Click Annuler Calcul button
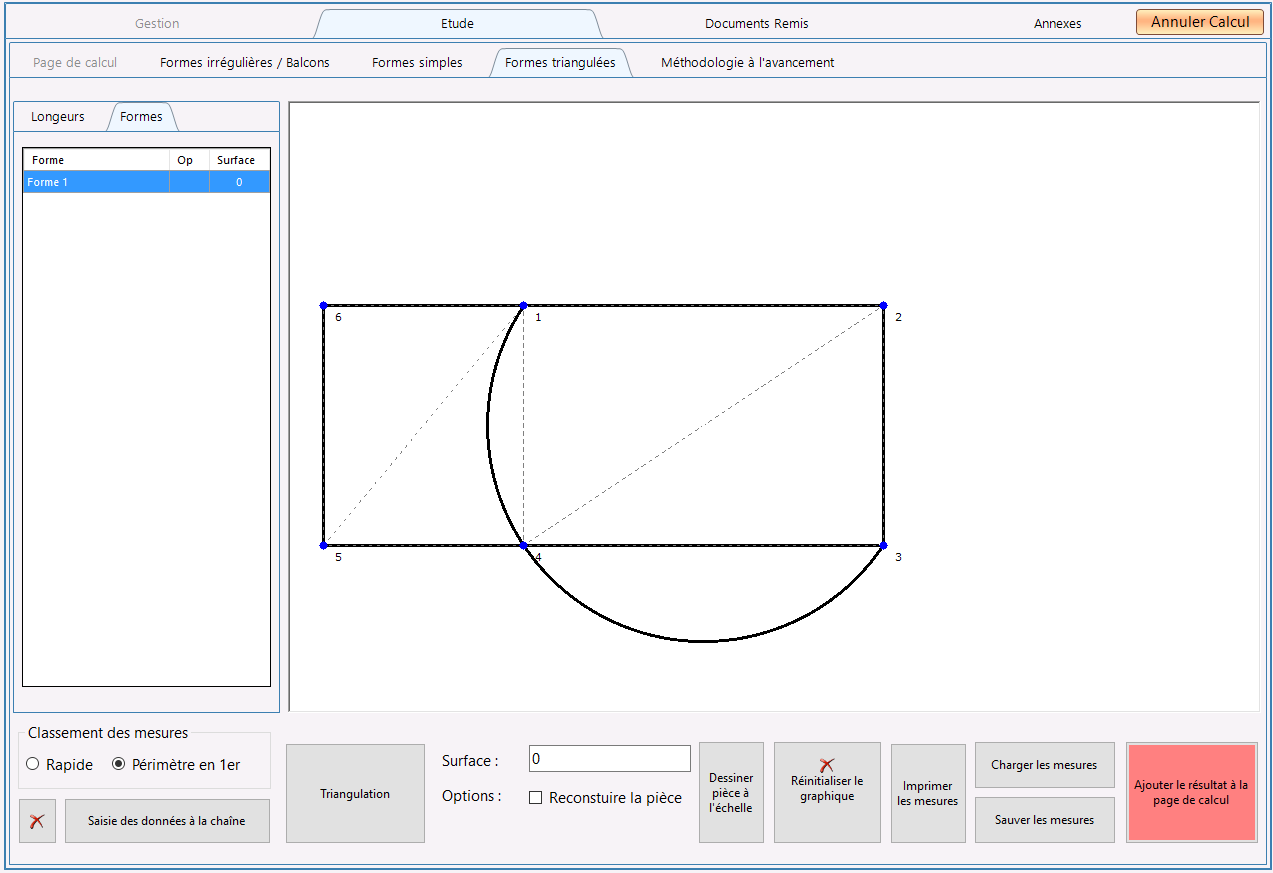Viewport: 1273px width, 873px height. pos(1200,22)
